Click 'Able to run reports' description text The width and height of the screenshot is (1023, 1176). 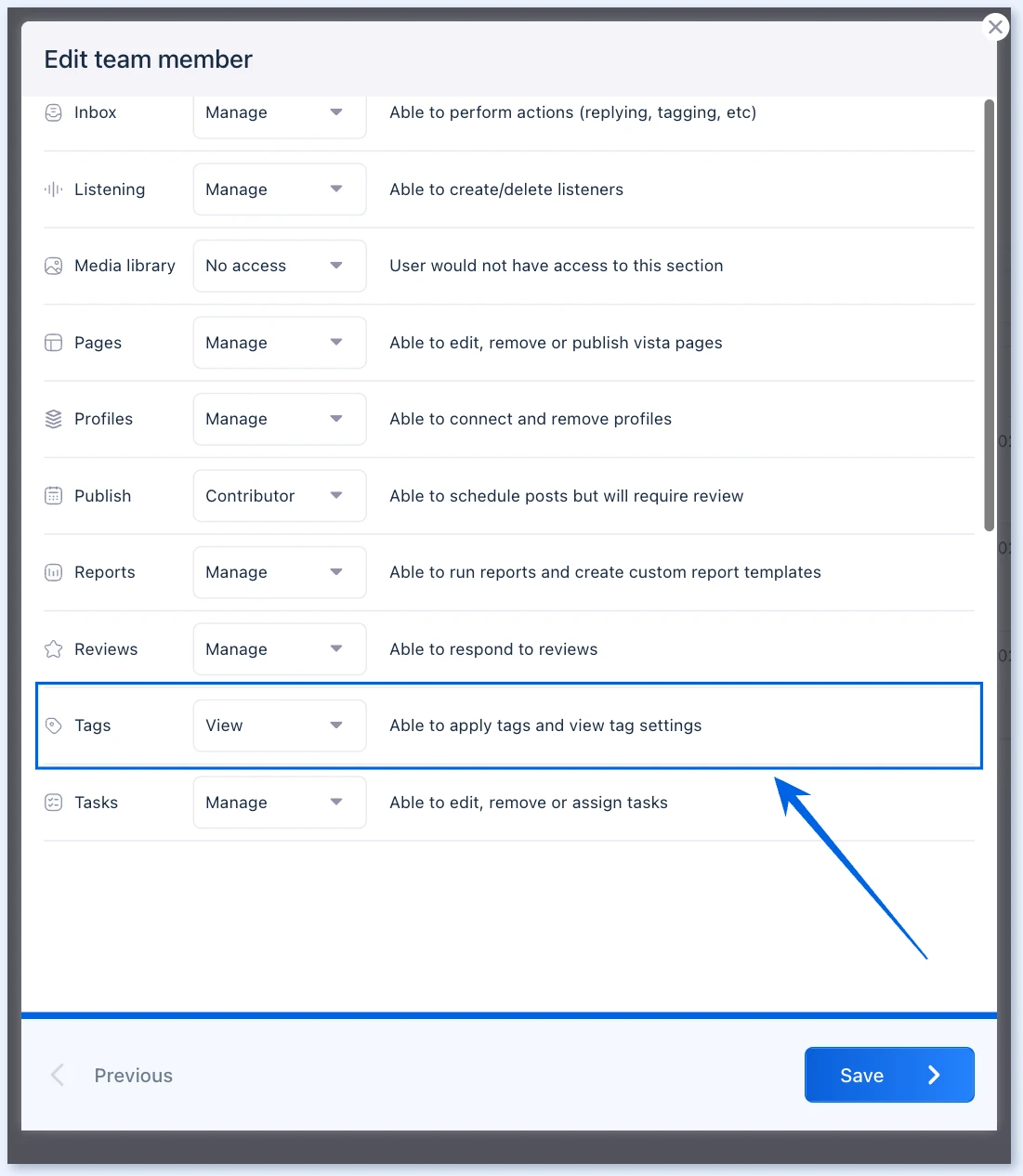(x=605, y=572)
